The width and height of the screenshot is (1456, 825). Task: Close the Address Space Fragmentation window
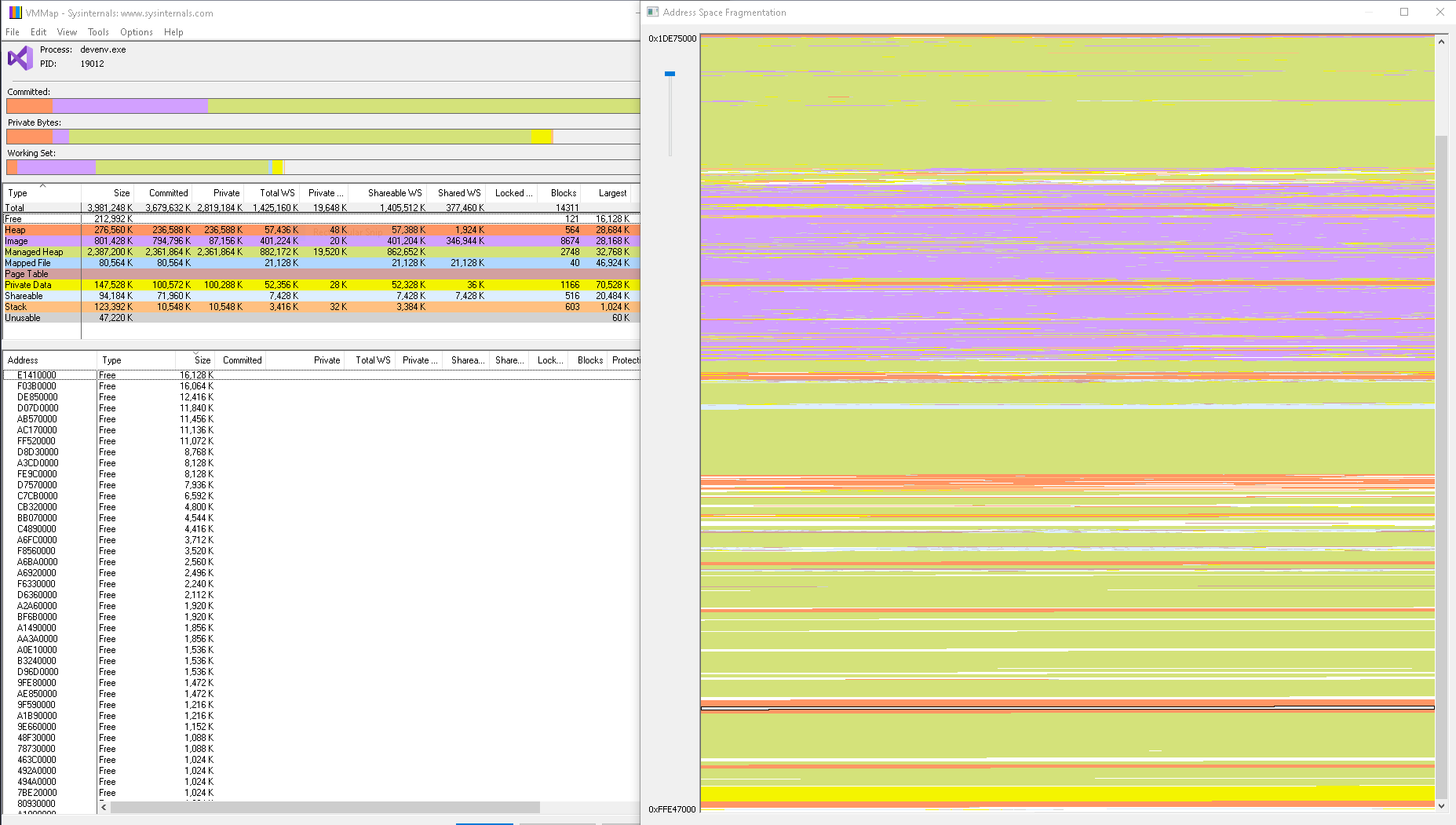coord(1440,12)
